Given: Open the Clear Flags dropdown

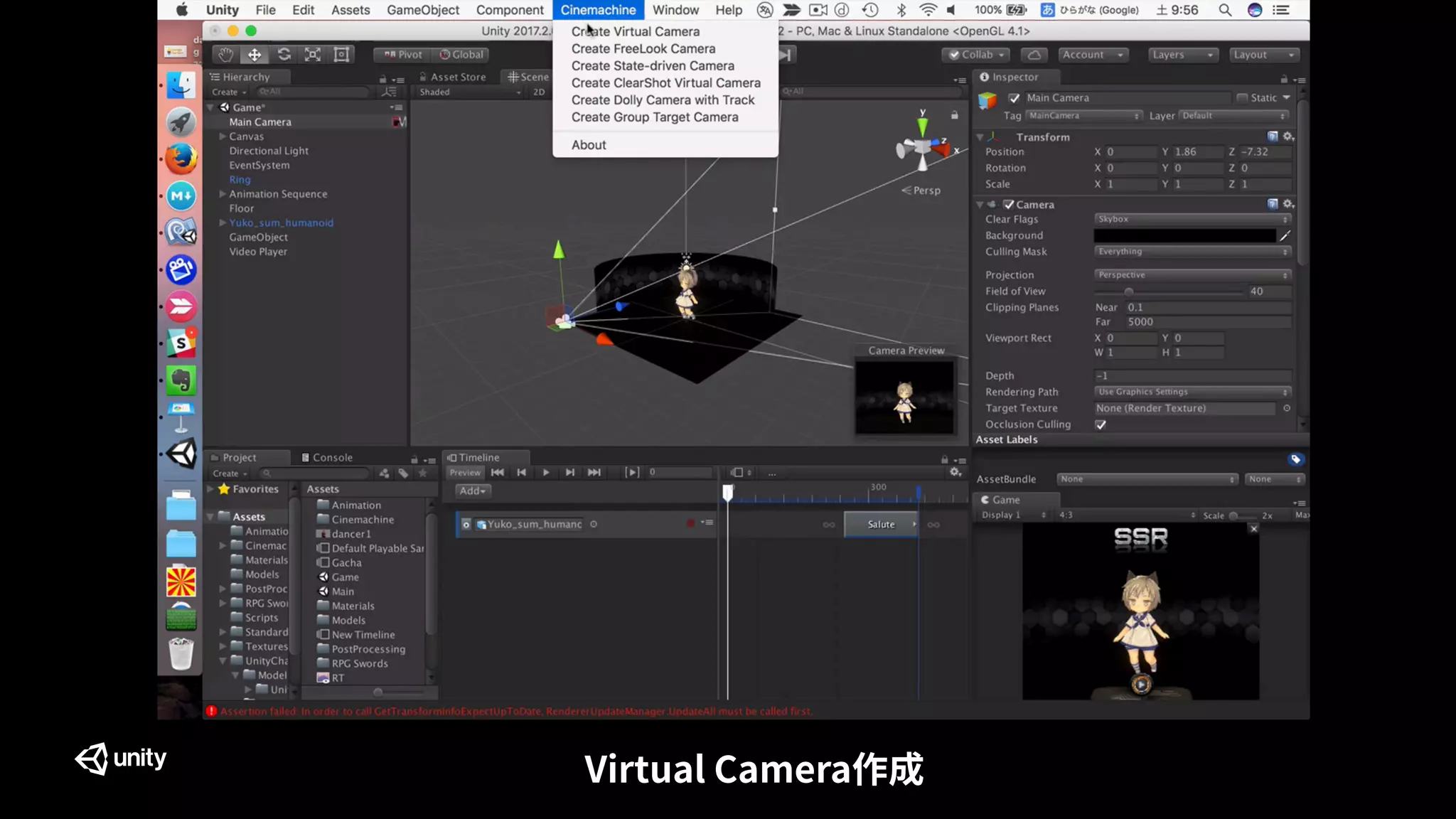Looking at the screenshot, I should click(1192, 219).
